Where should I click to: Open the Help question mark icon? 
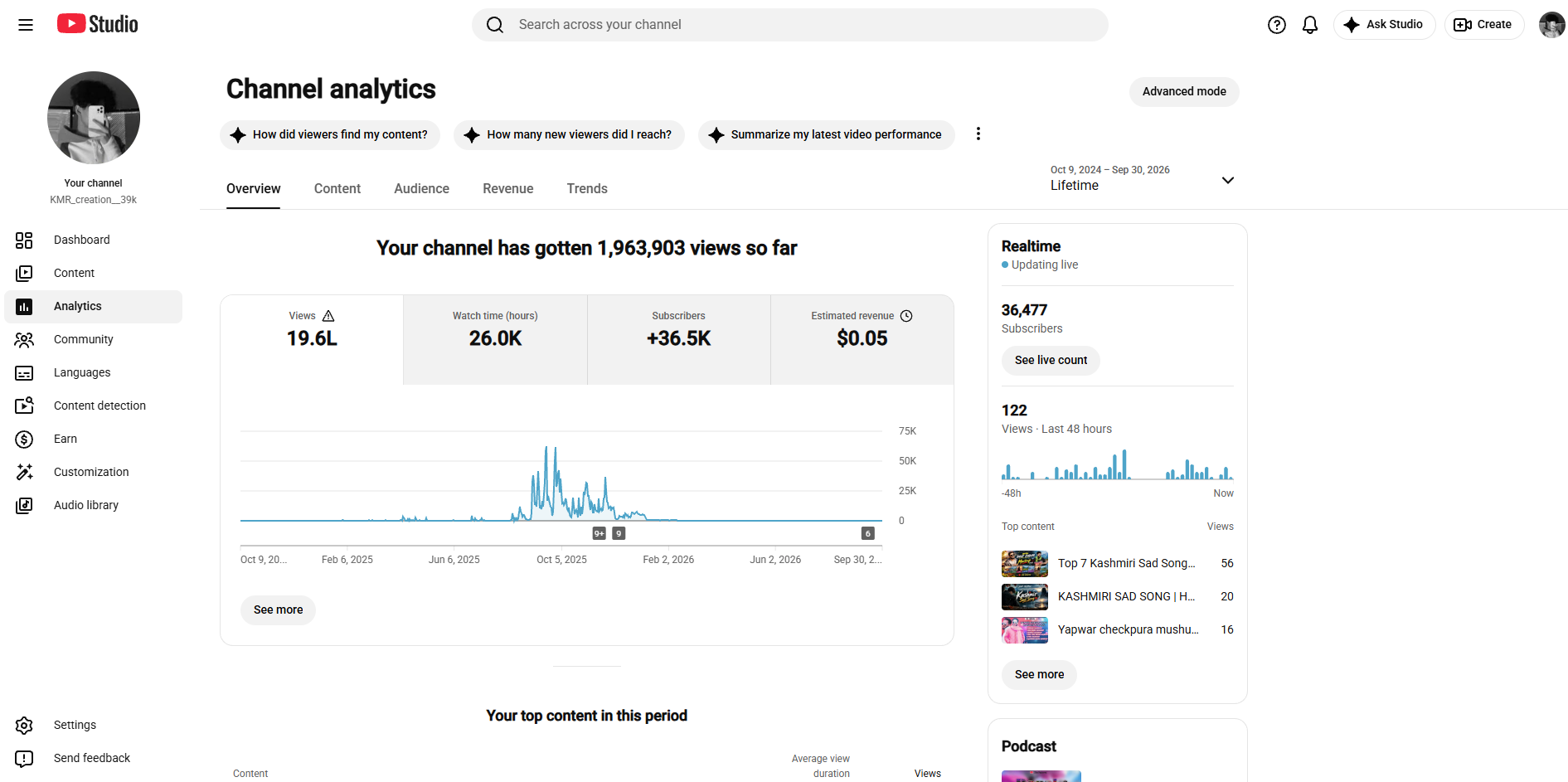1277,25
